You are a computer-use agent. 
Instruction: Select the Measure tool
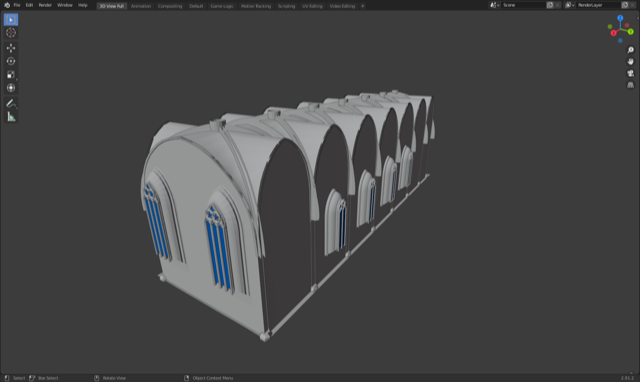(11, 117)
